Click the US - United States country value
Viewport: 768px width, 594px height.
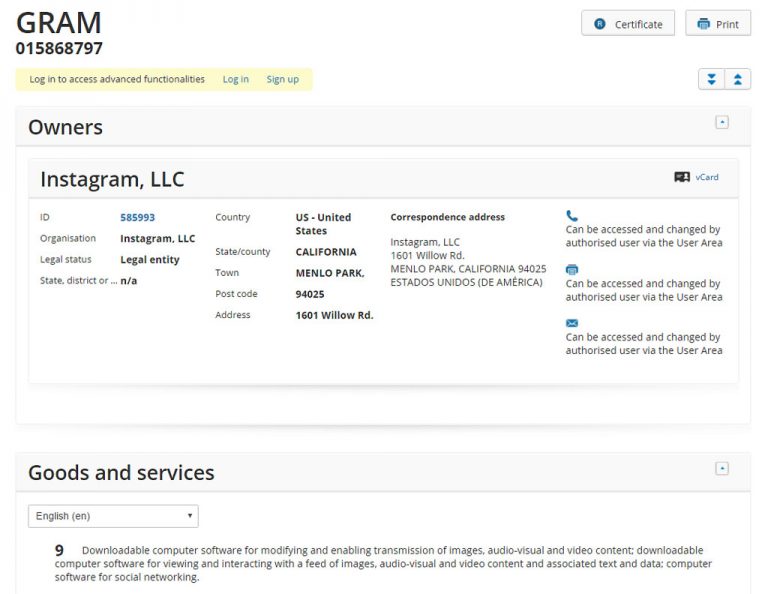[x=323, y=224]
